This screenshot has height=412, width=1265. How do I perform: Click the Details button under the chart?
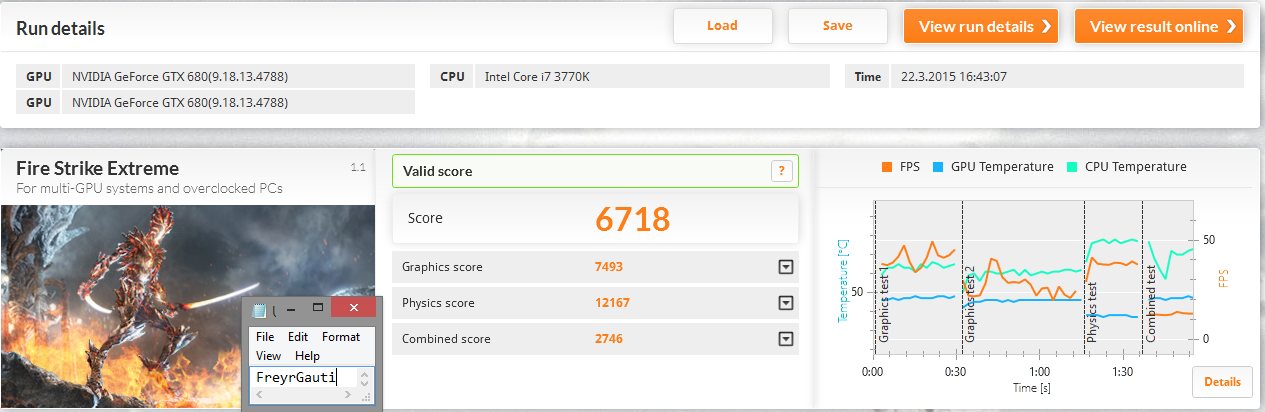1221,382
